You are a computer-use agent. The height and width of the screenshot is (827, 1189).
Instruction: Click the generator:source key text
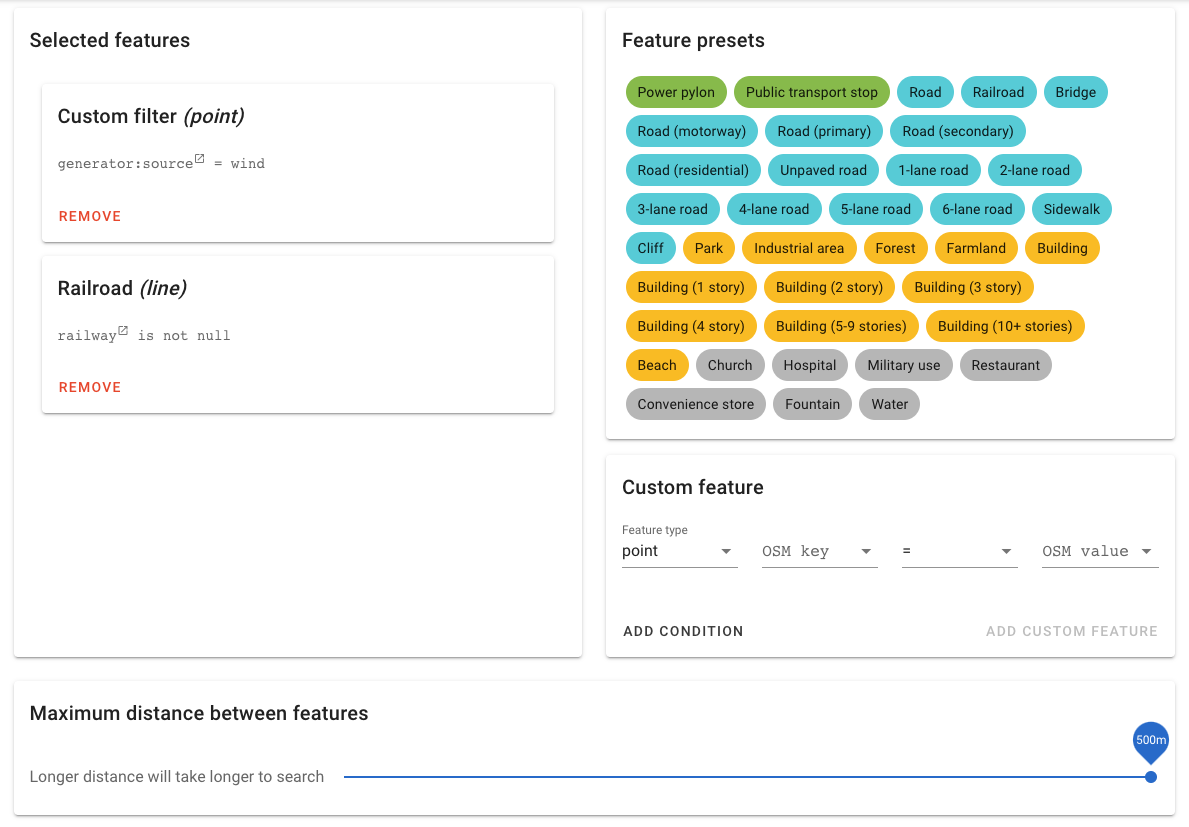(x=125, y=164)
